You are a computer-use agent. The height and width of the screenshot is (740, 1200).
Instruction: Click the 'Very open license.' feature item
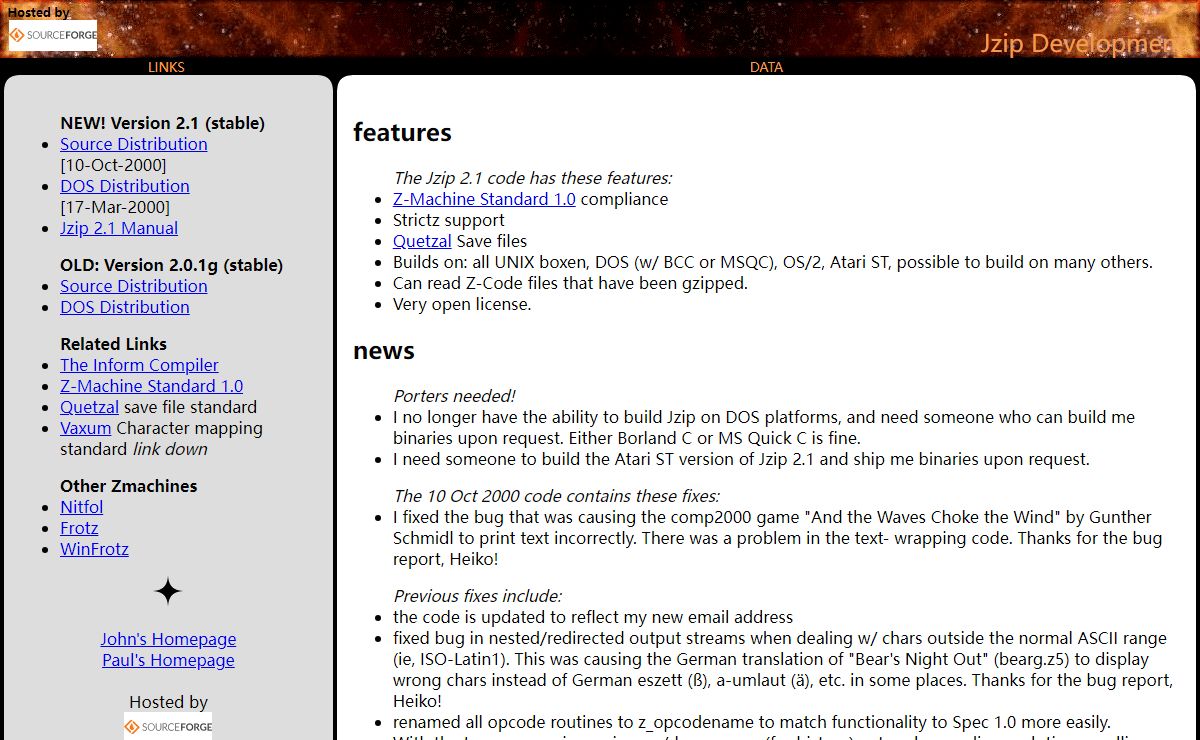pyautogui.click(x=462, y=304)
